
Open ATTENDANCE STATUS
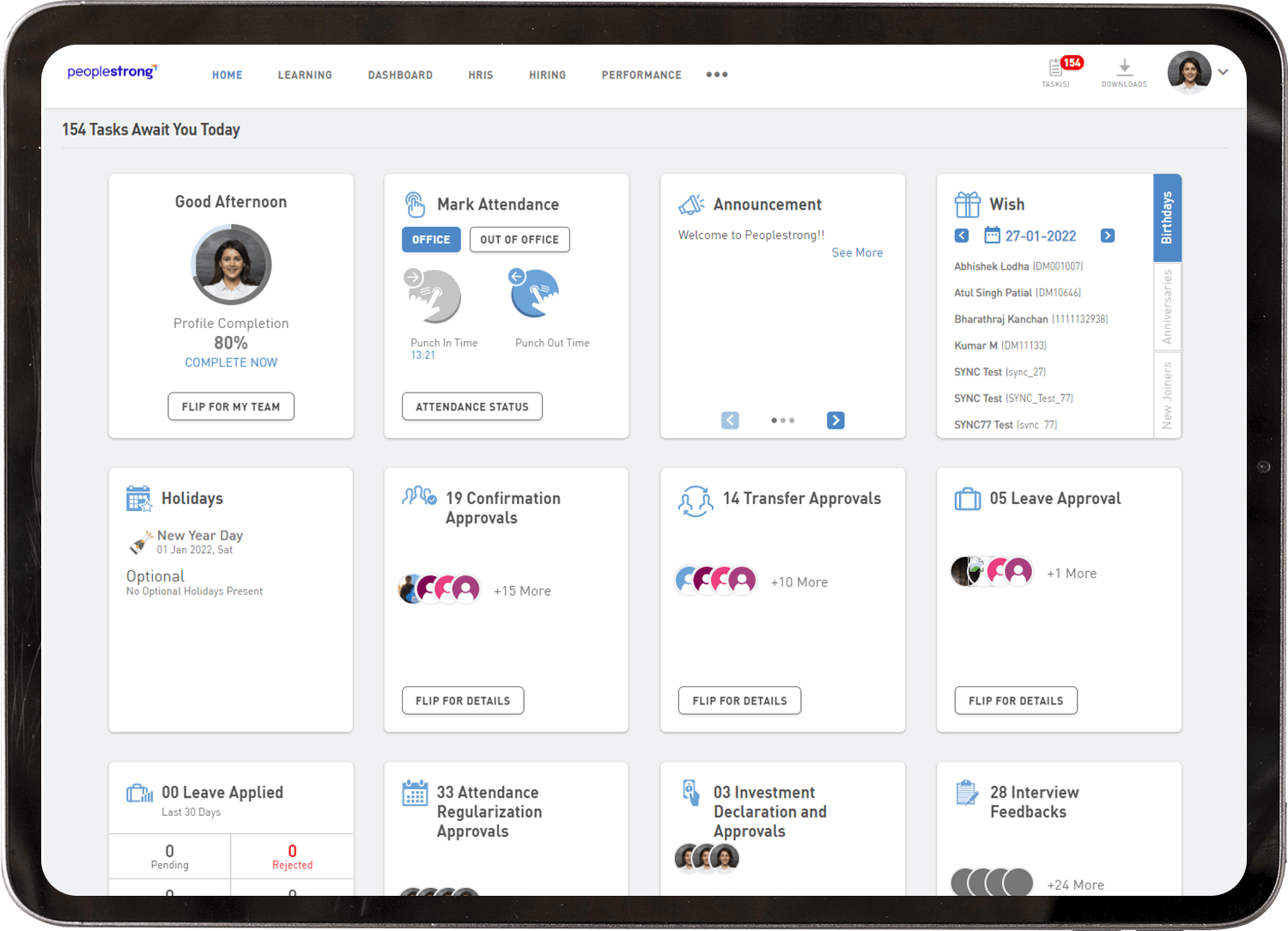click(x=472, y=407)
